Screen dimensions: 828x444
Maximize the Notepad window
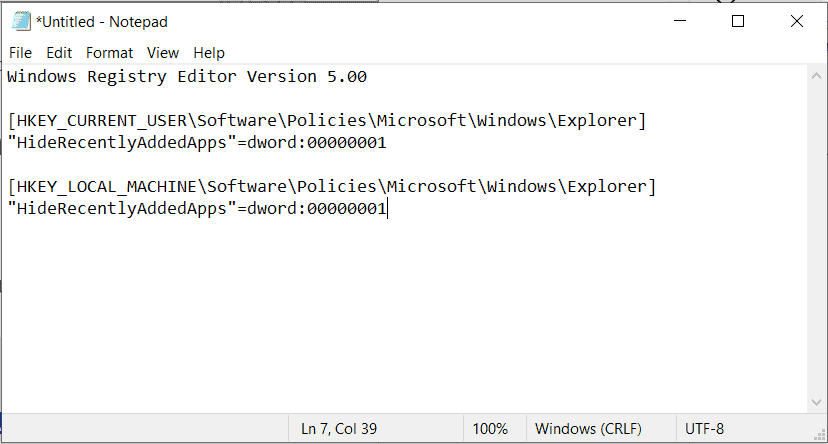pos(738,21)
